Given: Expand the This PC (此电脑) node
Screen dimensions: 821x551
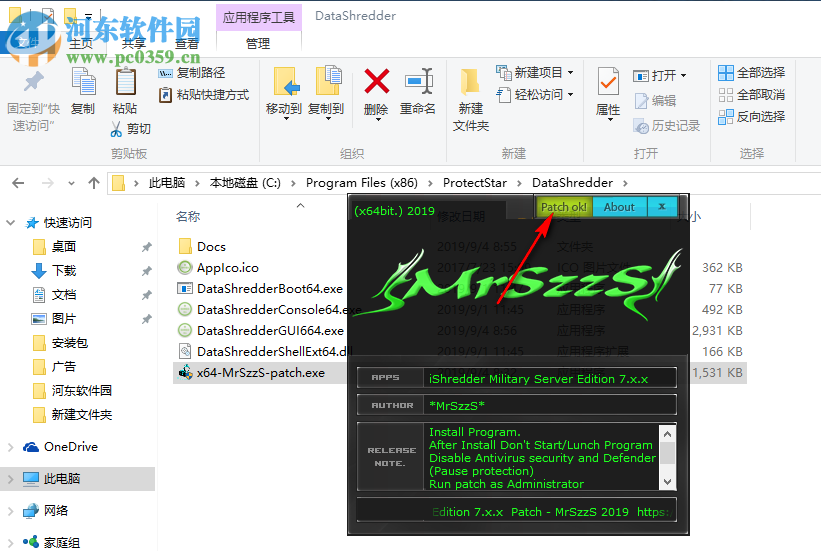Looking at the screenshot, I should coord(10,479).
